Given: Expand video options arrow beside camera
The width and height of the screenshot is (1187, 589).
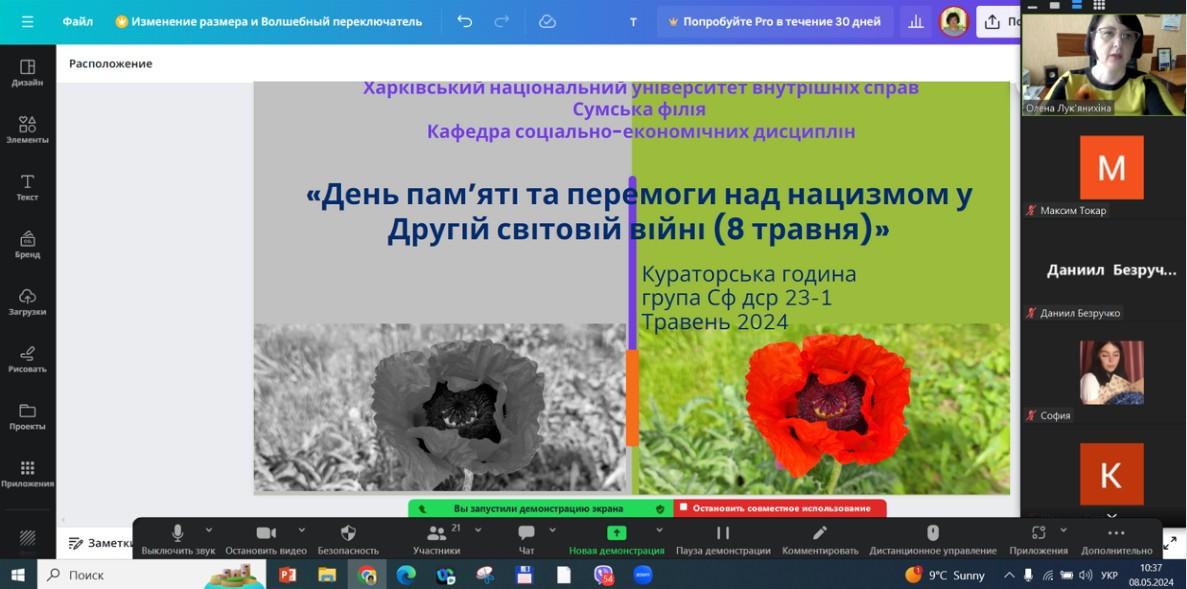Looking at the screenshot, I should [302, 530].
